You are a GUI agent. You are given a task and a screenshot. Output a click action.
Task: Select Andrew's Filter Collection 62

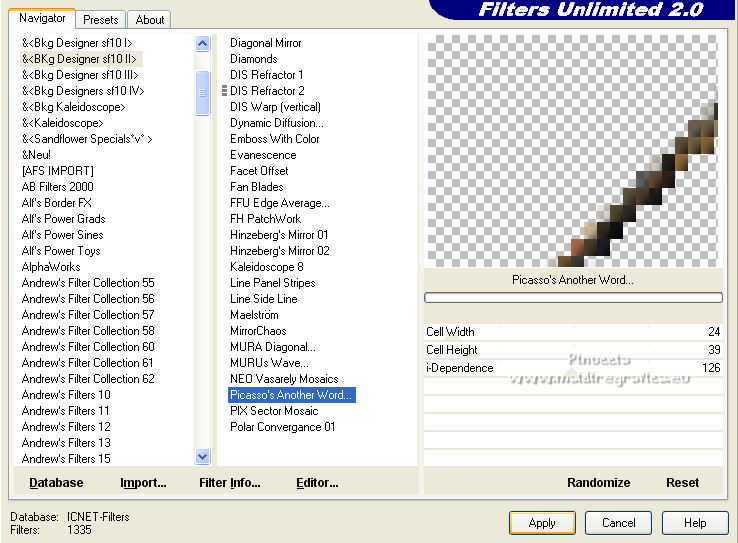point(88,379)
